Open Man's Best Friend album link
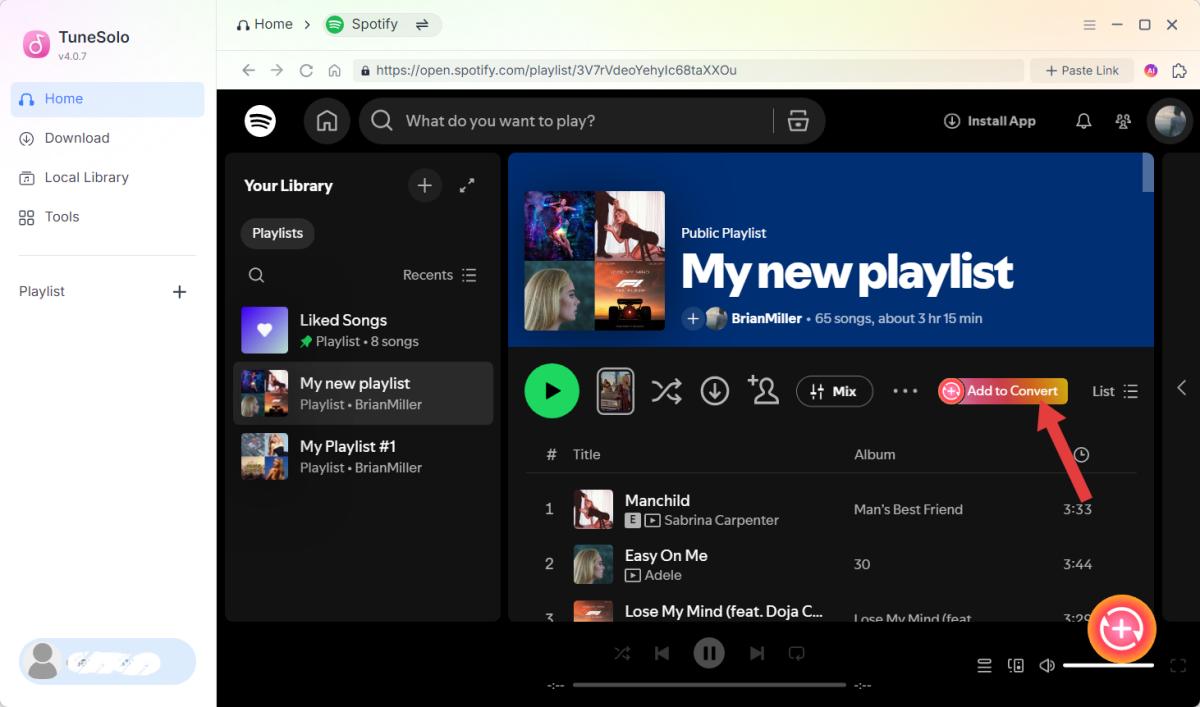The width and height of the screenshot is (1200, 707). coord(908,509)
